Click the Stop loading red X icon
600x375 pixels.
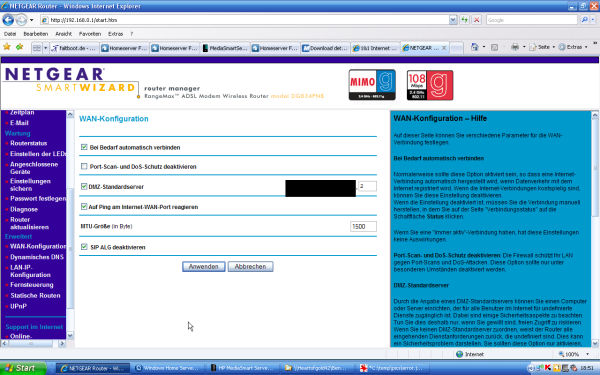click(x=476, y=20)
